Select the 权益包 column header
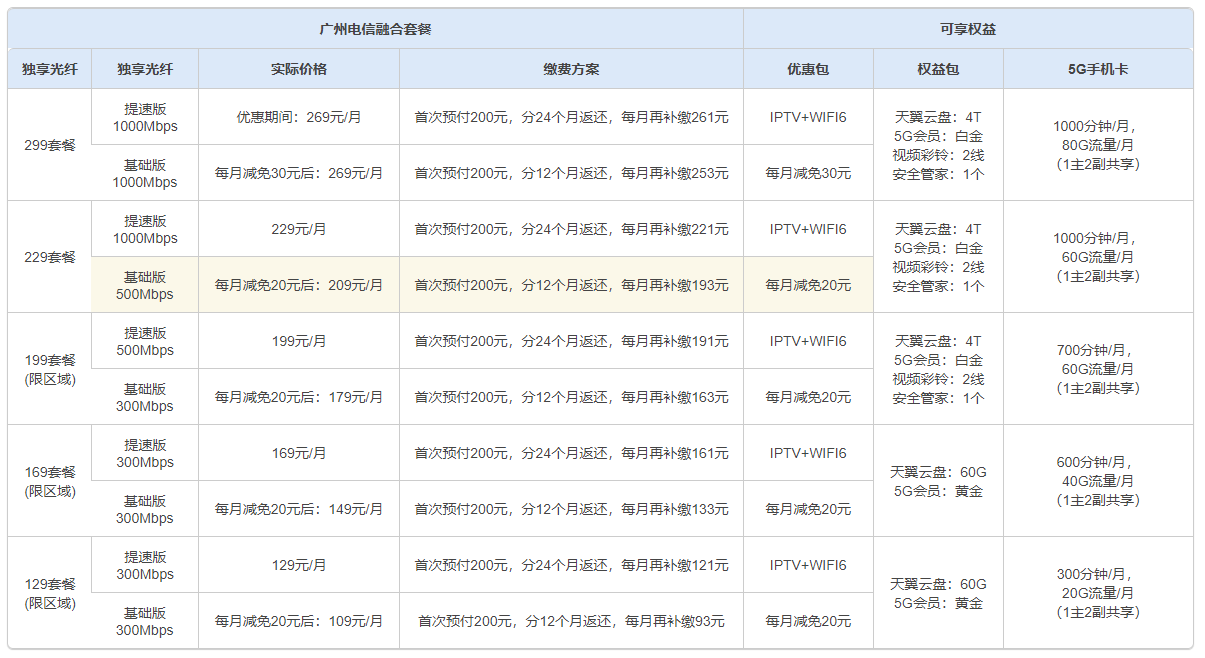 point(938,69)
